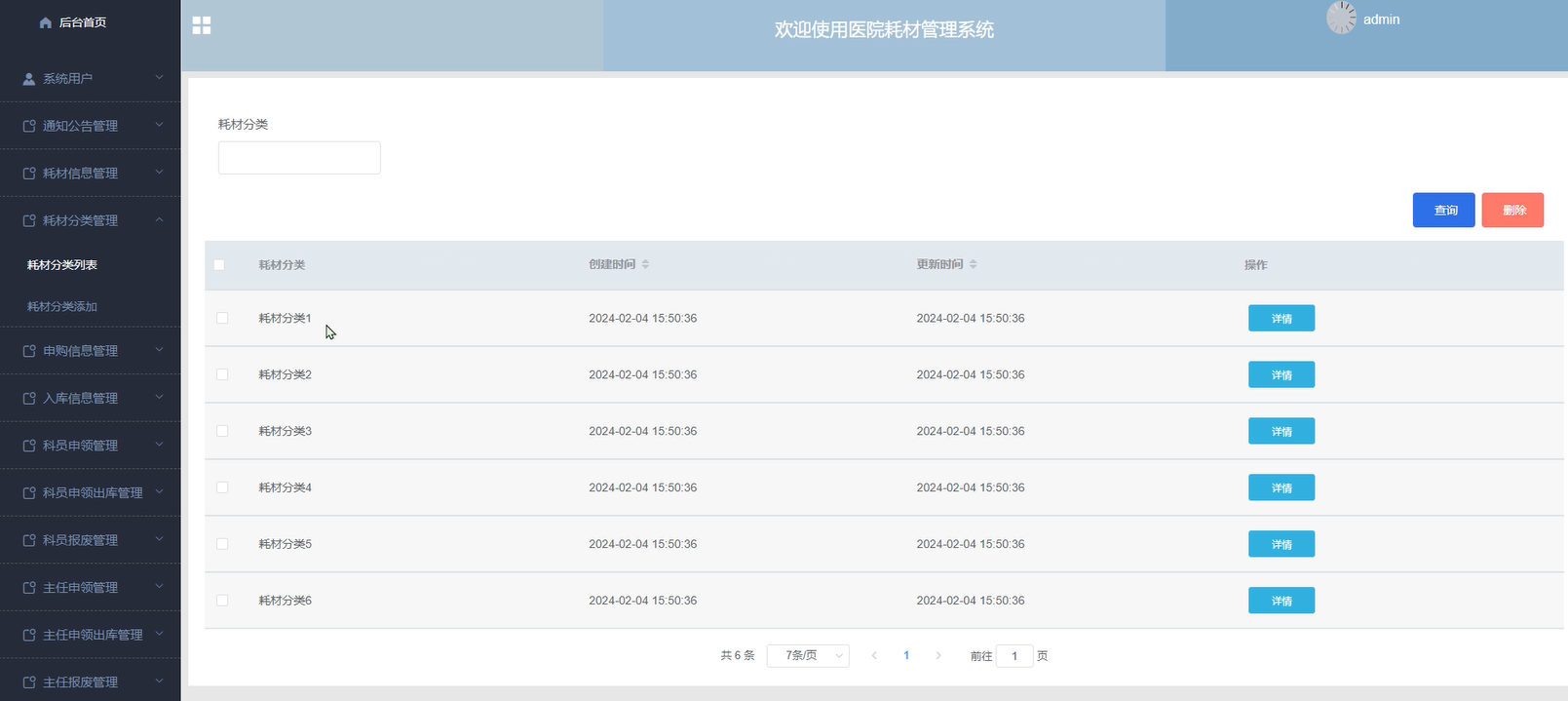This screenshot has width=1568, height=701.
Task: Click the icon beside 主任报废管理
Action: point(29,682)
